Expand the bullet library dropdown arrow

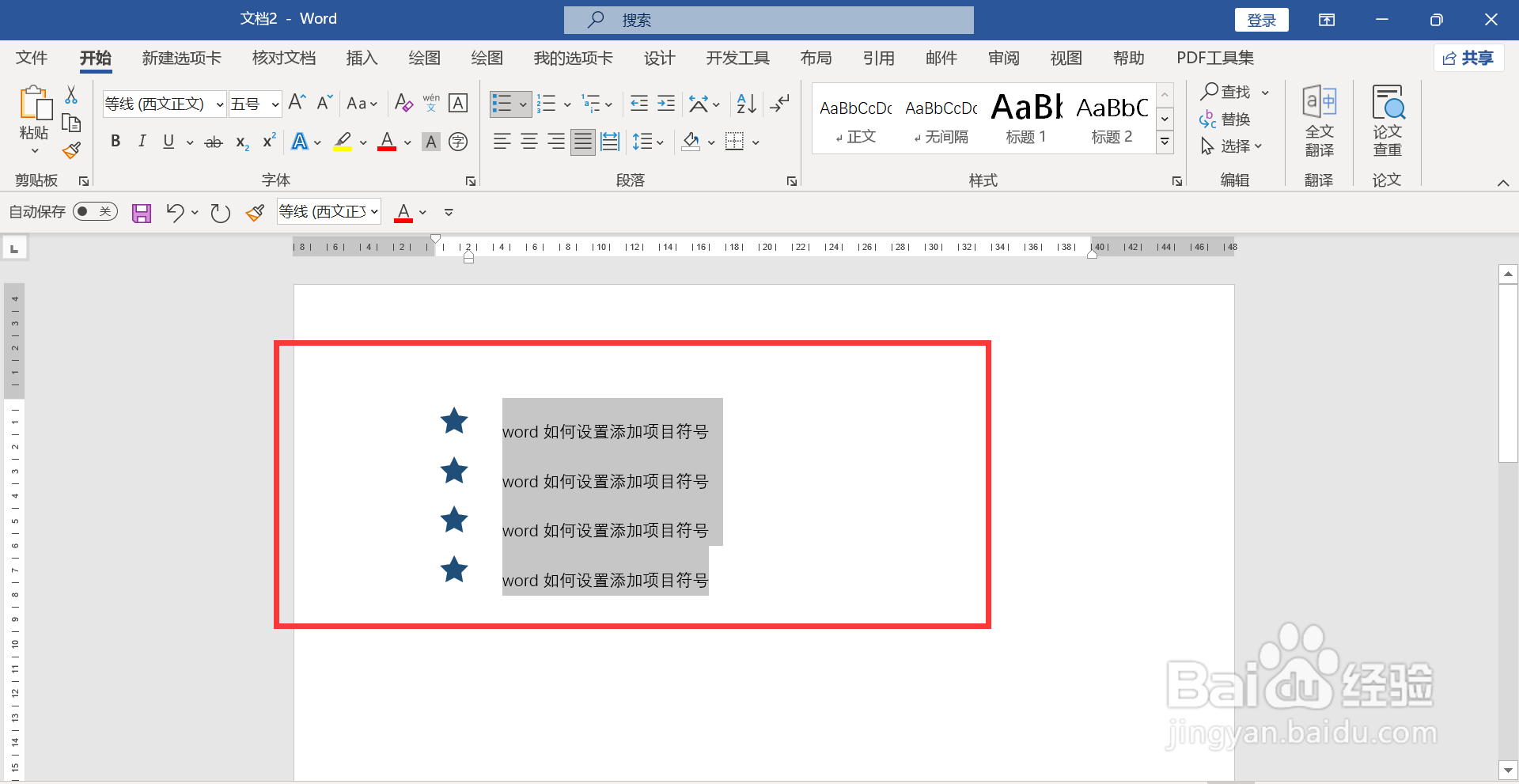click(523, 104)
